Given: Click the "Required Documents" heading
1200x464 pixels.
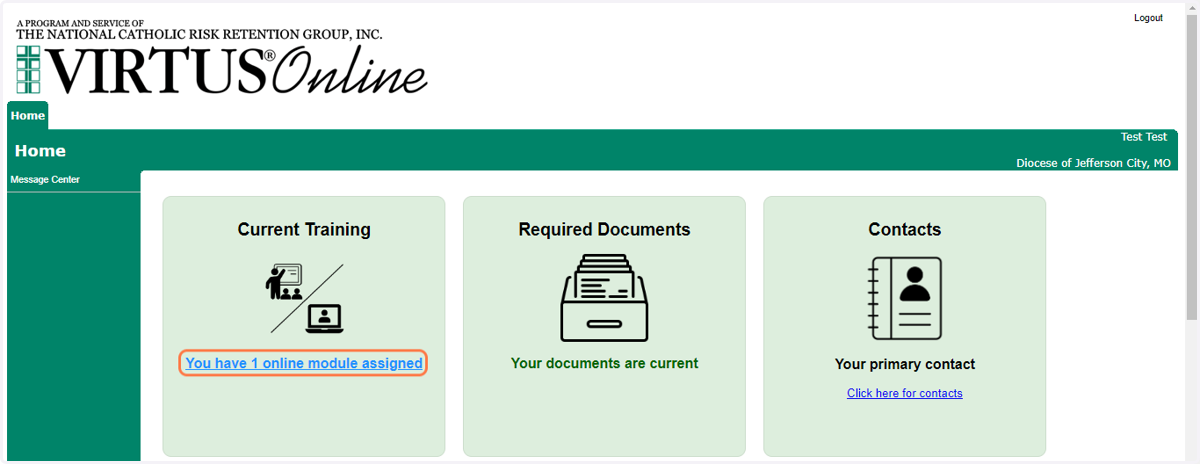Looking at the screenshot, I should point(604,229).
